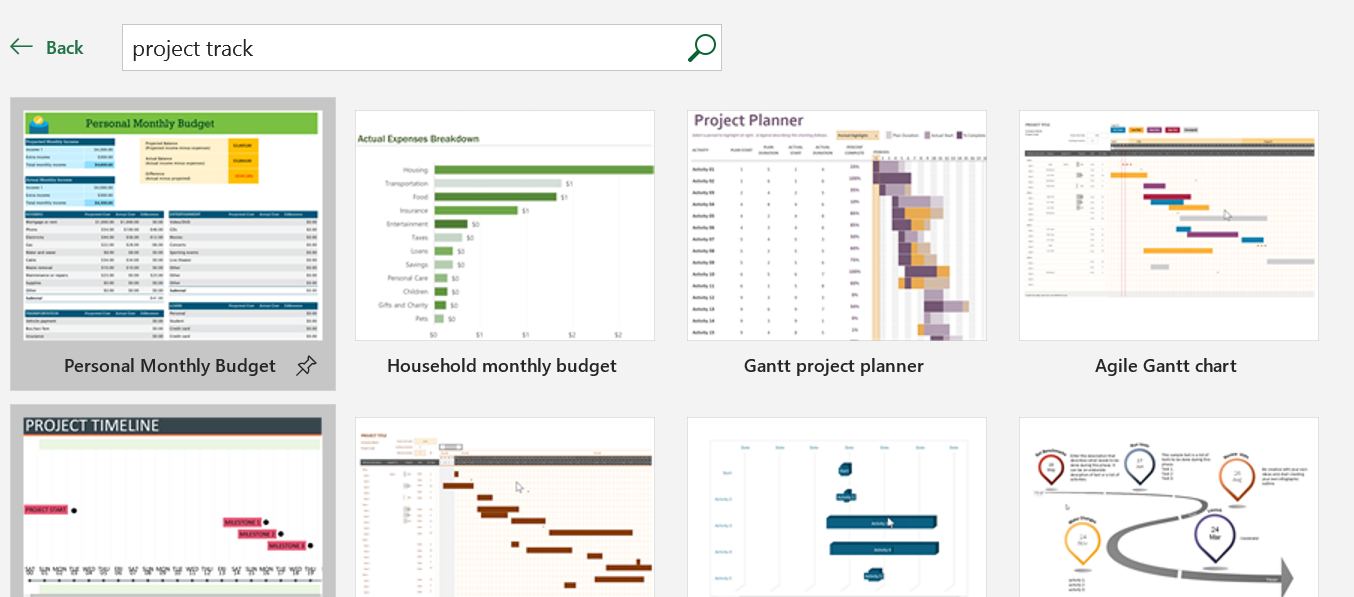This screenshot has height=597, width=1354.
Task: Click the Gantt project planner label
Action: (x=834, y=366)
